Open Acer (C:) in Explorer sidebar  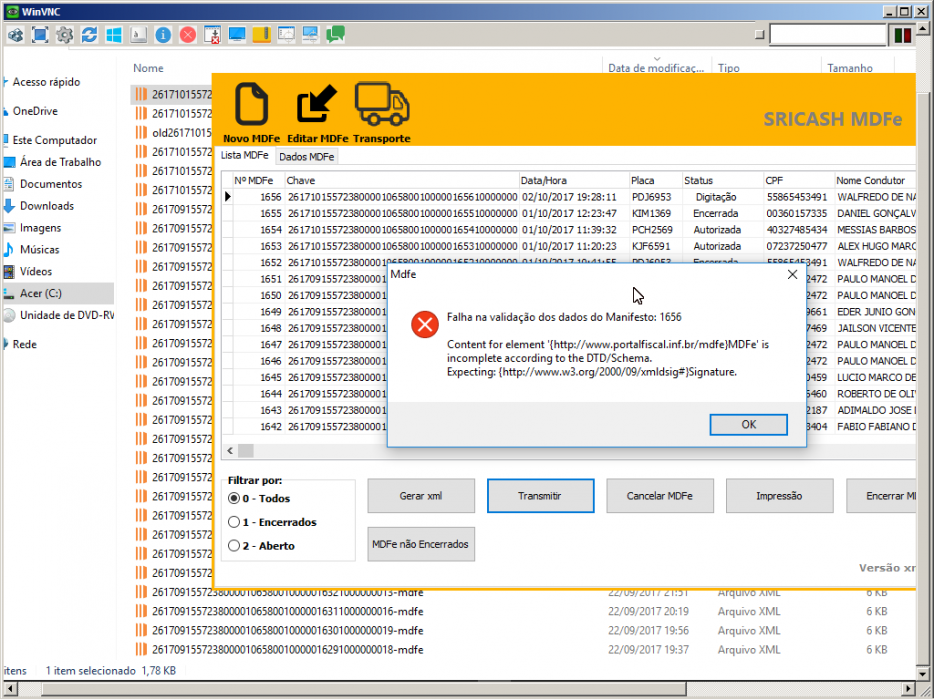(x=41, y=293)
